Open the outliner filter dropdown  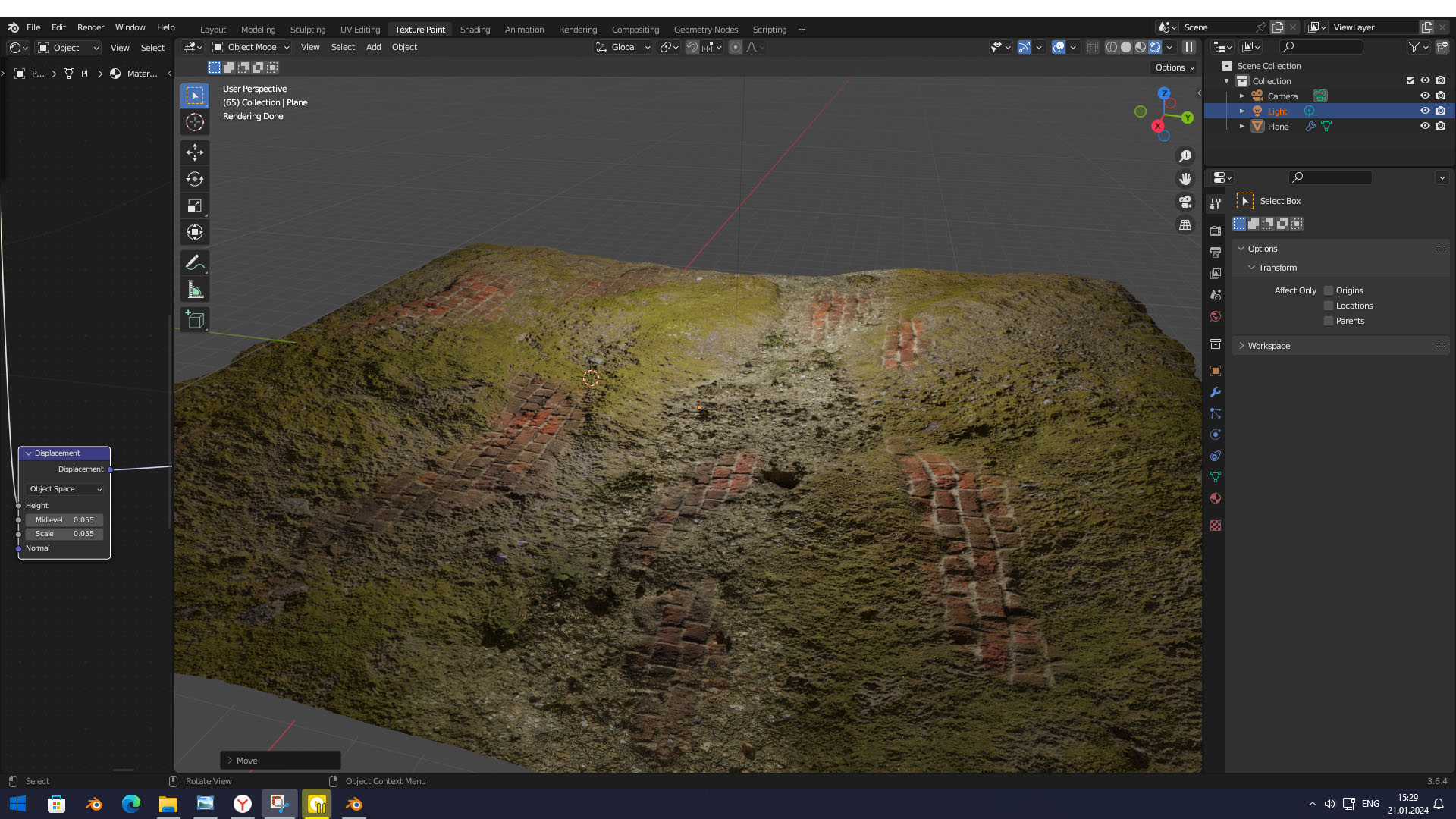(x=1418, y=47)
